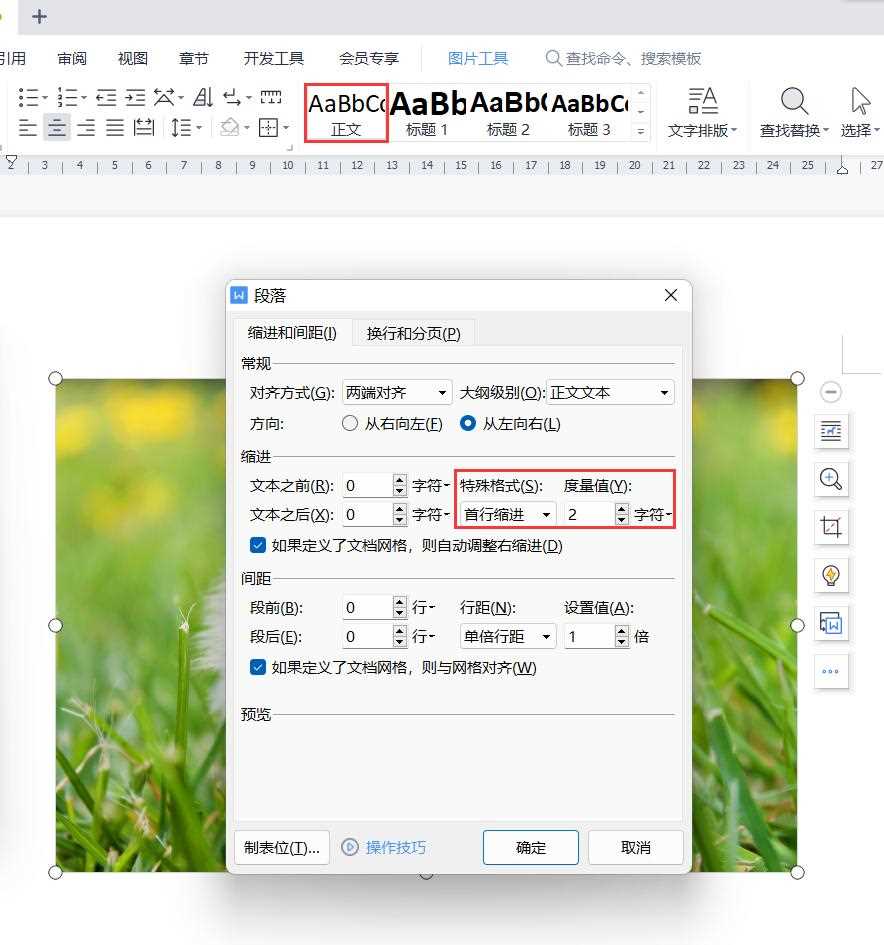Image resolution: width=884 pixels, height=945 pixels.
Task: Open the Picture Tools (图片工具) tab
Action: [x=478, y=58]
